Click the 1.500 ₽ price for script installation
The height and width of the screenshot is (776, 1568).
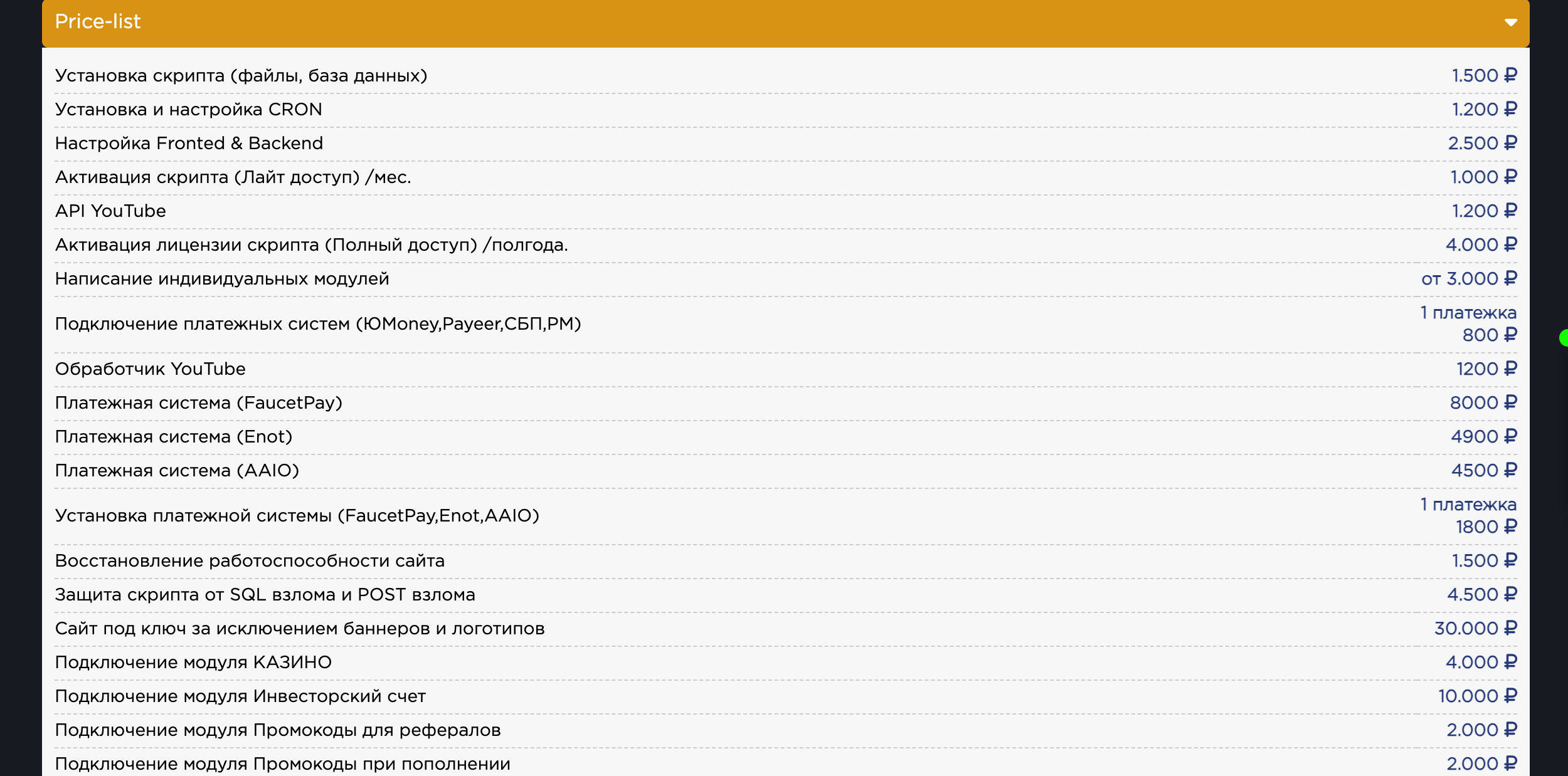coord(1484,76)
